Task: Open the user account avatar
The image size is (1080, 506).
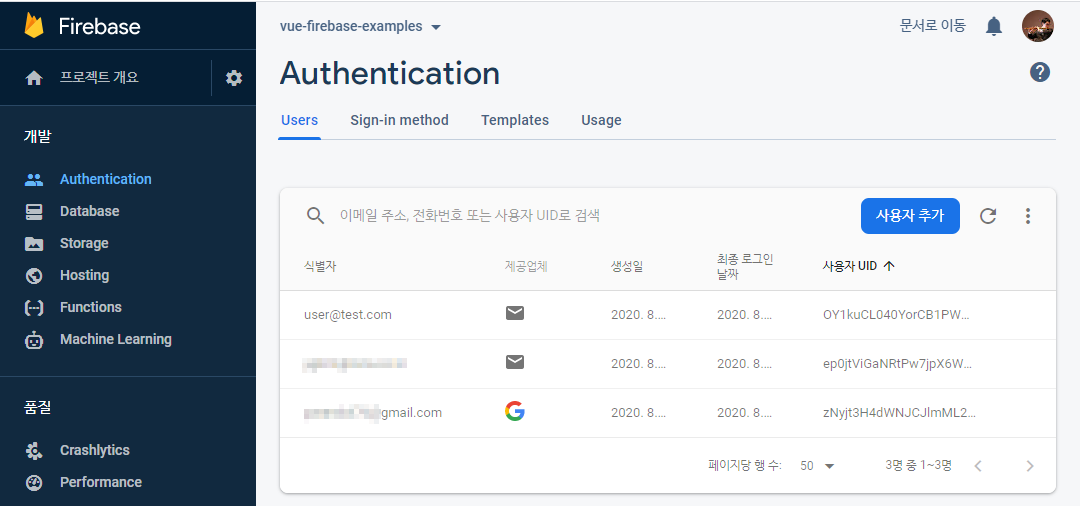Action: tap(1037, 26)
